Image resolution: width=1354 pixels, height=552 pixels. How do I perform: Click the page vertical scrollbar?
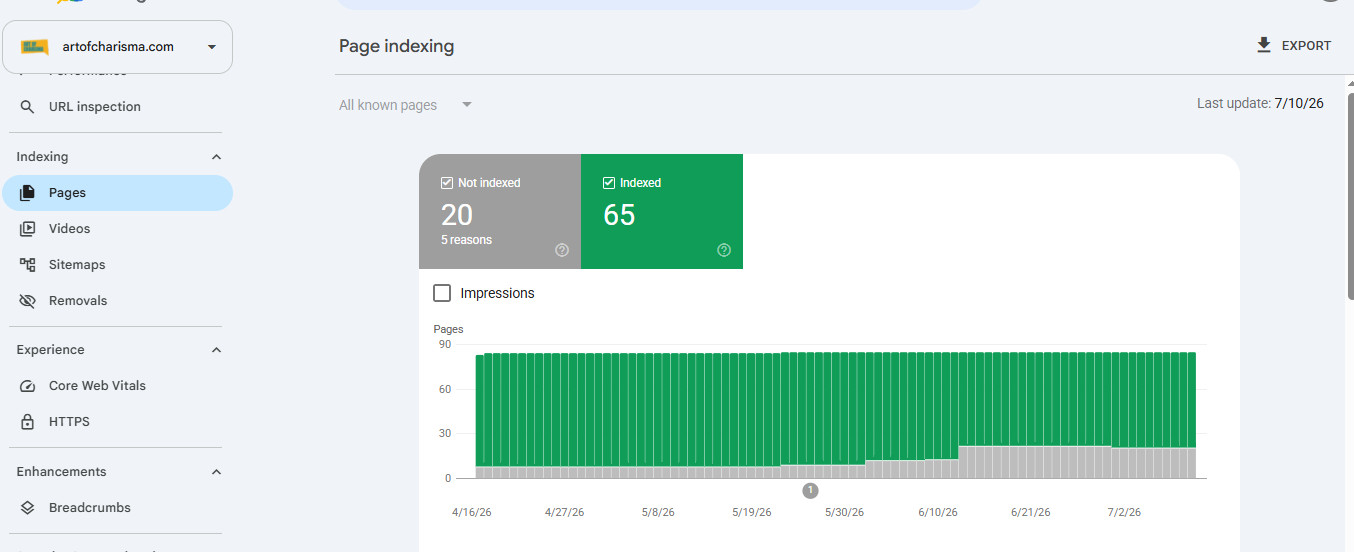(x=1350, y=198)
